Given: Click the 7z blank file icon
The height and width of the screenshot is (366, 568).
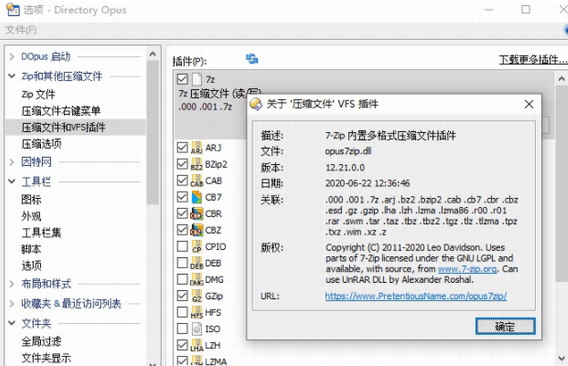Looking at the screenshot, I should tap(197, 79).
